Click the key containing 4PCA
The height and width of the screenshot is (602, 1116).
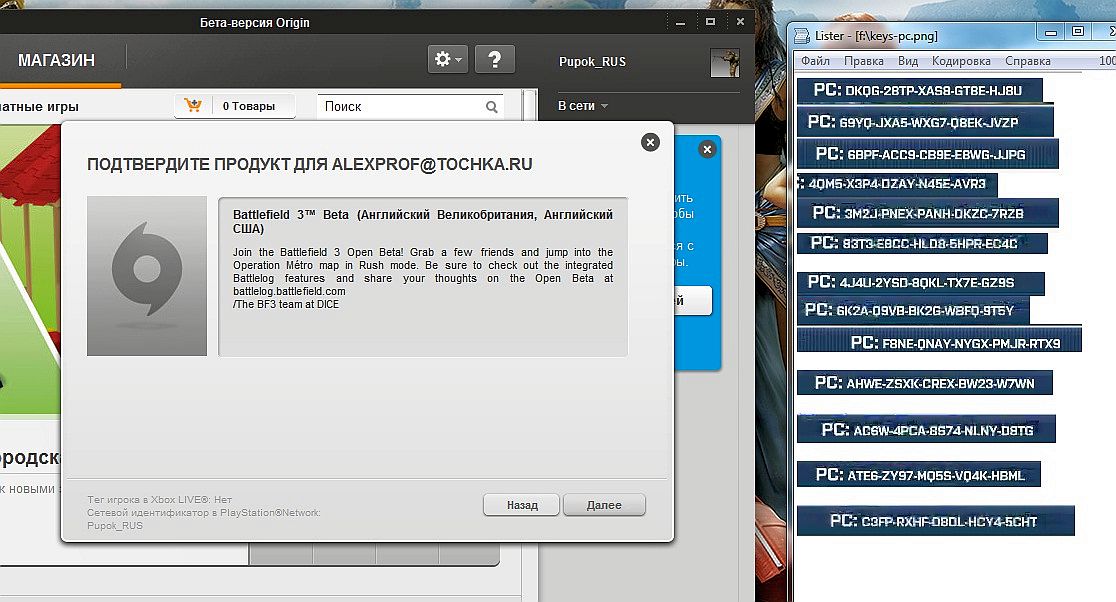[926, 429]
